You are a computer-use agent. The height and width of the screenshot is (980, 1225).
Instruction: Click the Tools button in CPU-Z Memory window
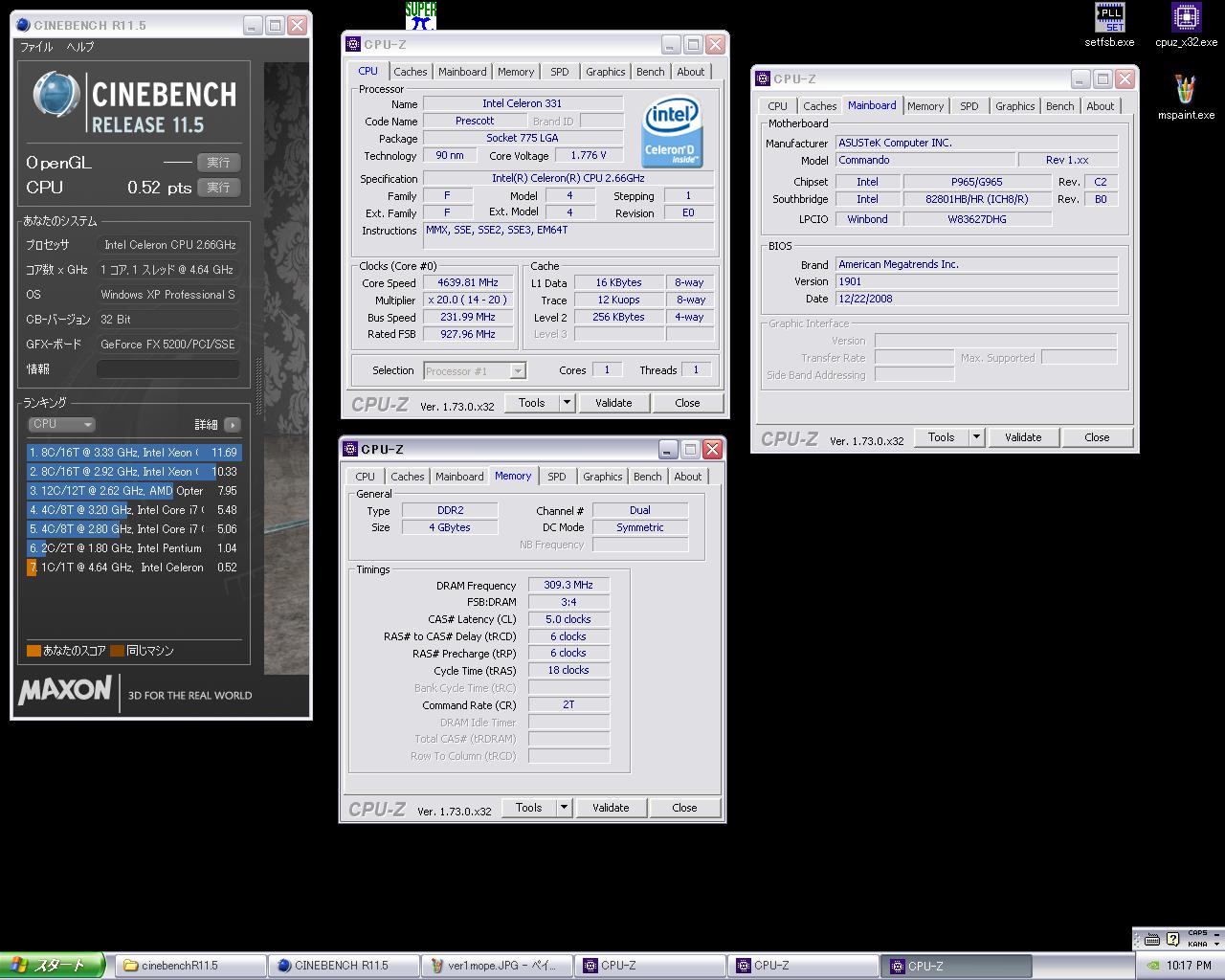pos(528,808)
